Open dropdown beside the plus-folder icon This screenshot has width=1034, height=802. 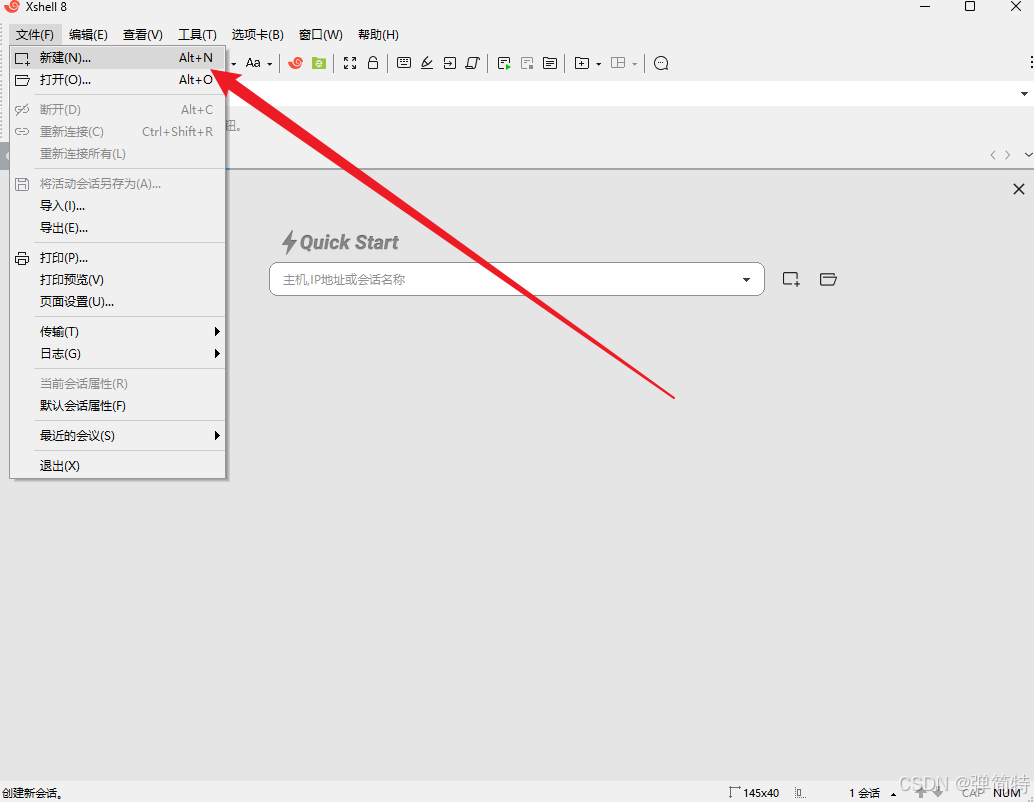coord(599,64)
